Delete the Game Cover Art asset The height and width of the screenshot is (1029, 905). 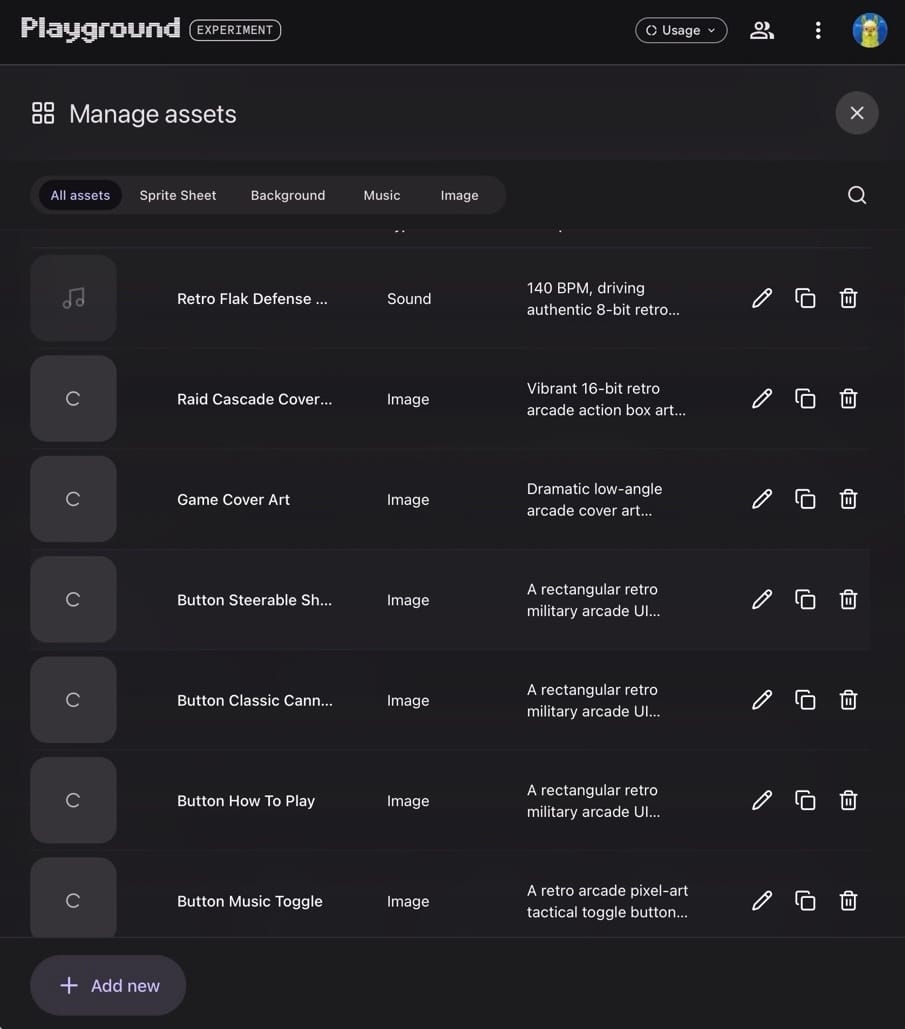pos(849,499)
